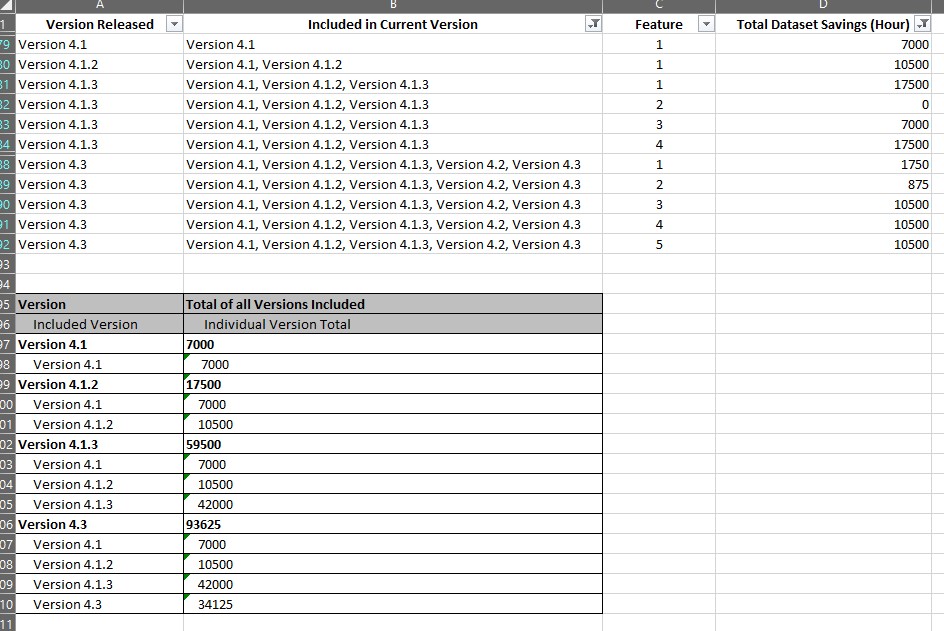944x631 pixels.
Task: Select column C header
Action: click(x=659, y=5)
